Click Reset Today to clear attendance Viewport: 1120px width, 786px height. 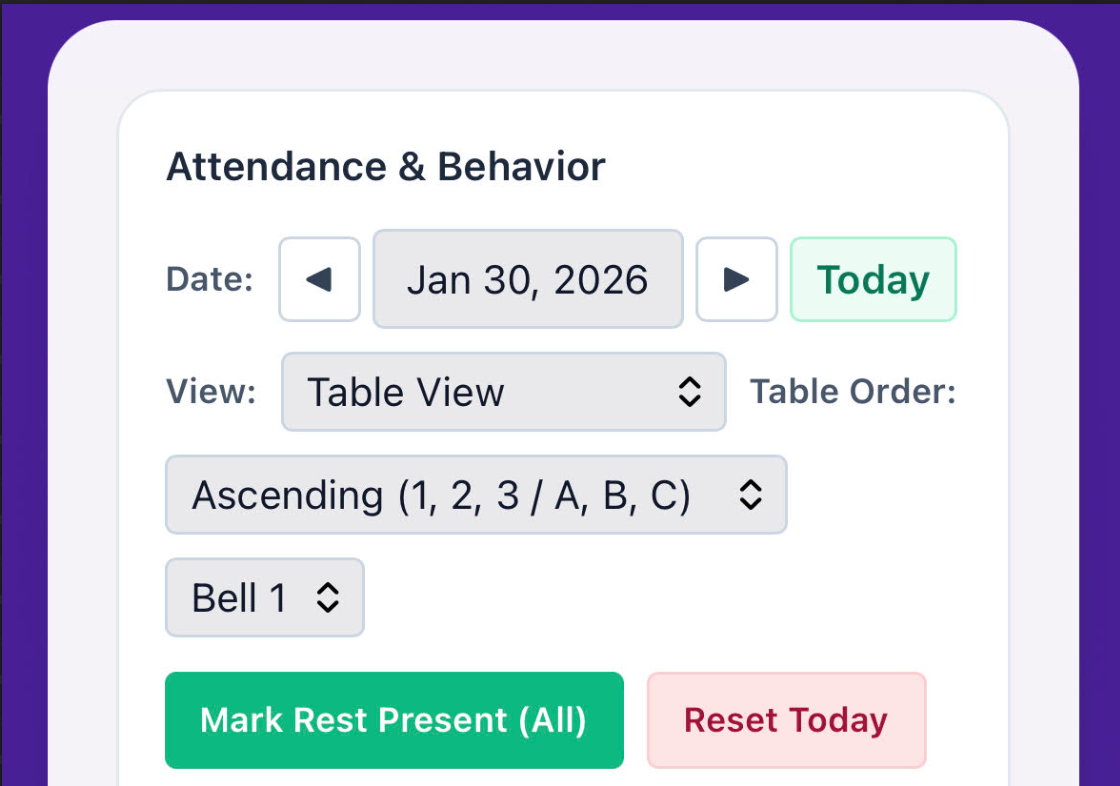[x=786, y=720]
